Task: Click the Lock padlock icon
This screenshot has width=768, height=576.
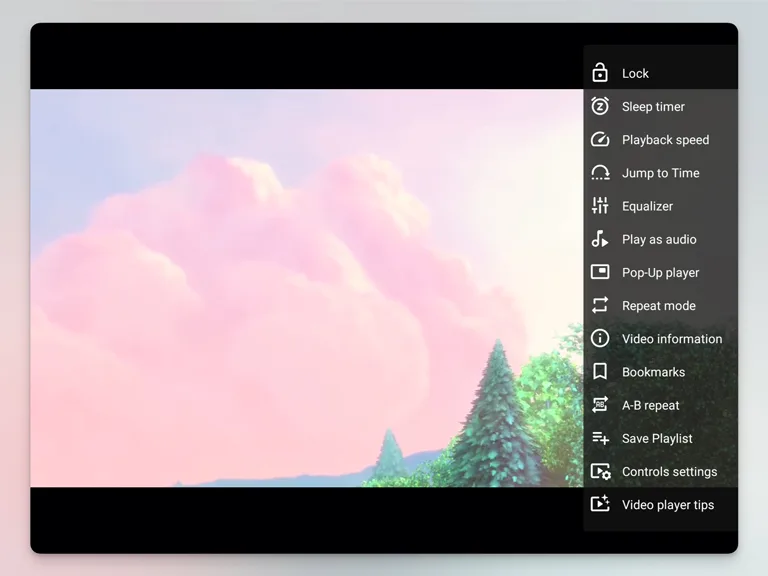Action: pos(600,72)
